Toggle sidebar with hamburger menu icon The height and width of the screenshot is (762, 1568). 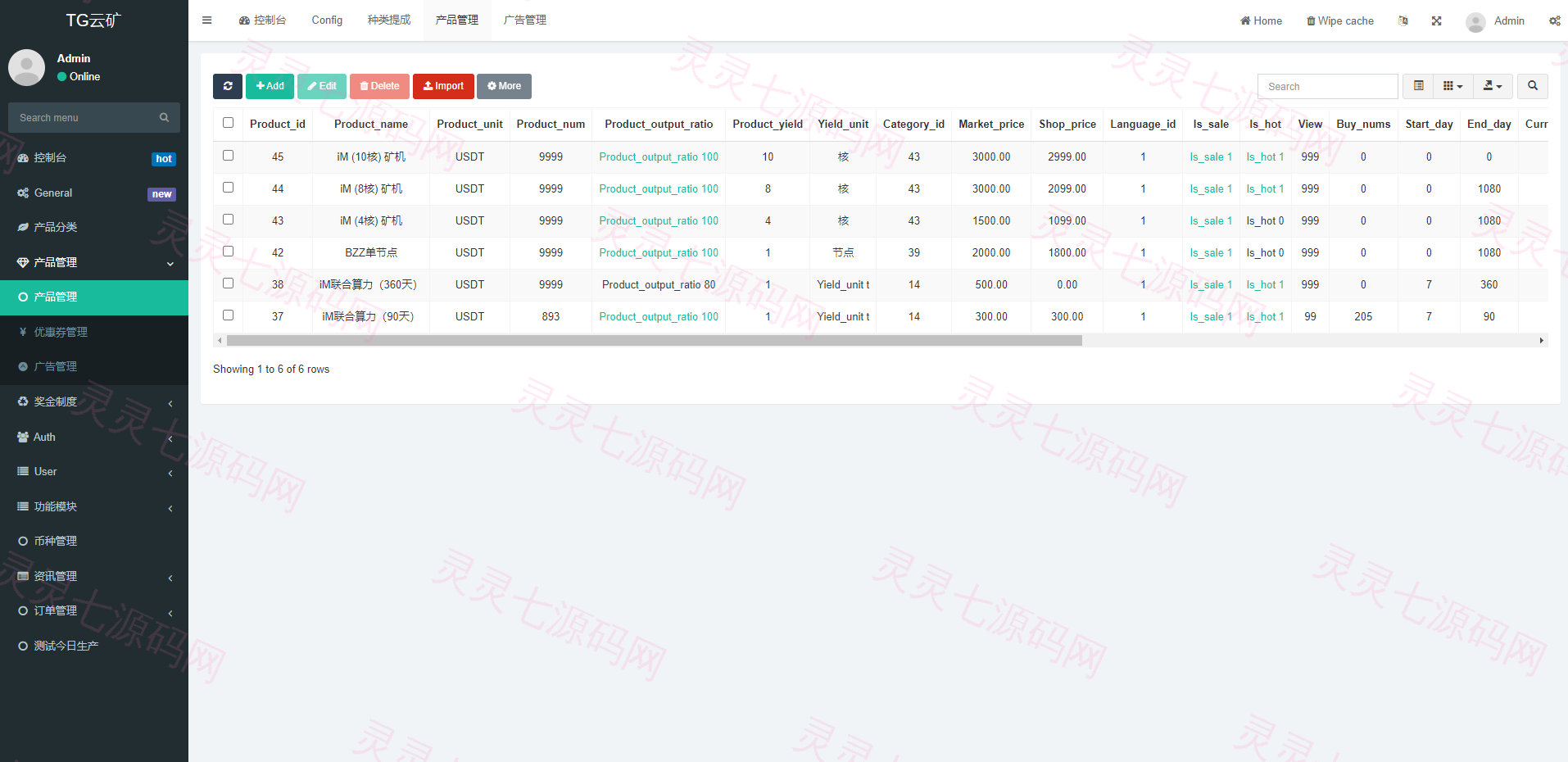[207, 20]
